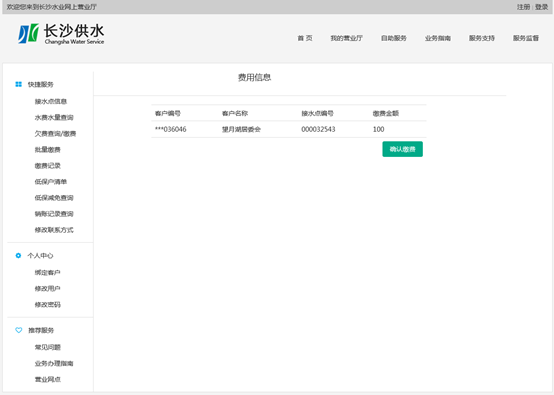Open 低保减免查询 in sidebar

coord(54,198)
